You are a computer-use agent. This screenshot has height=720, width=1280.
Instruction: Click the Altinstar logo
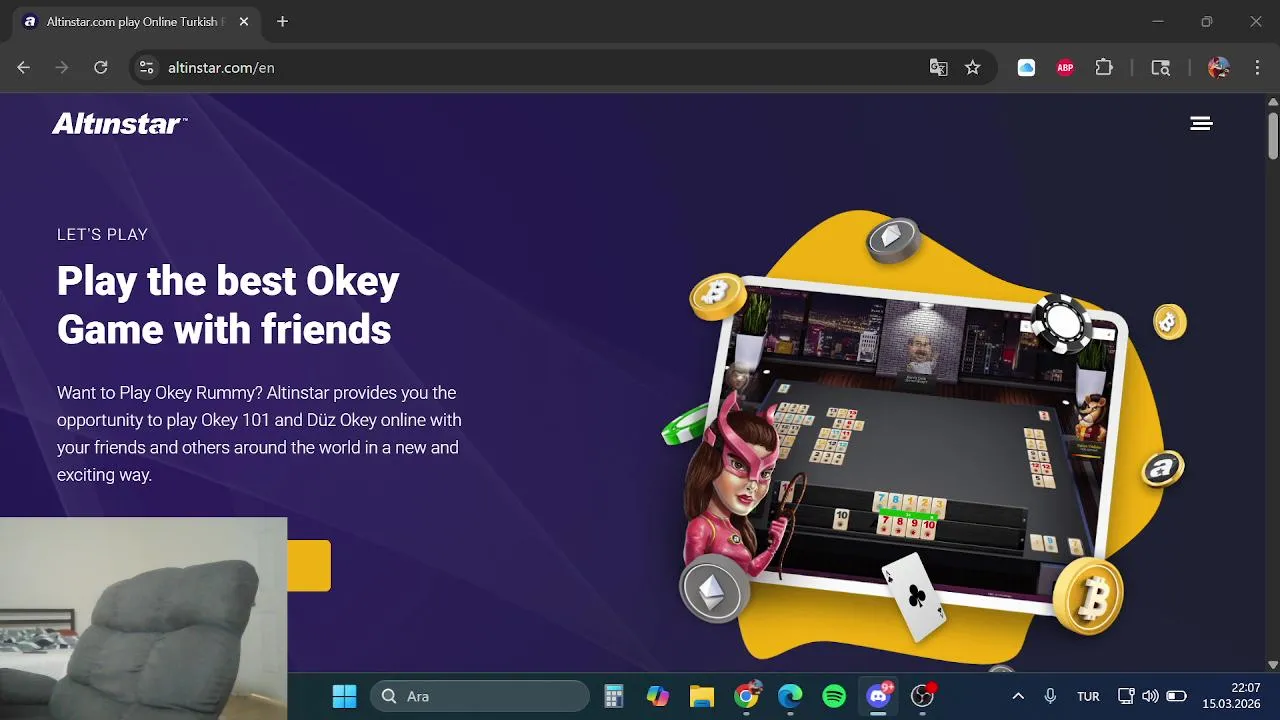(x=119, y=124)
